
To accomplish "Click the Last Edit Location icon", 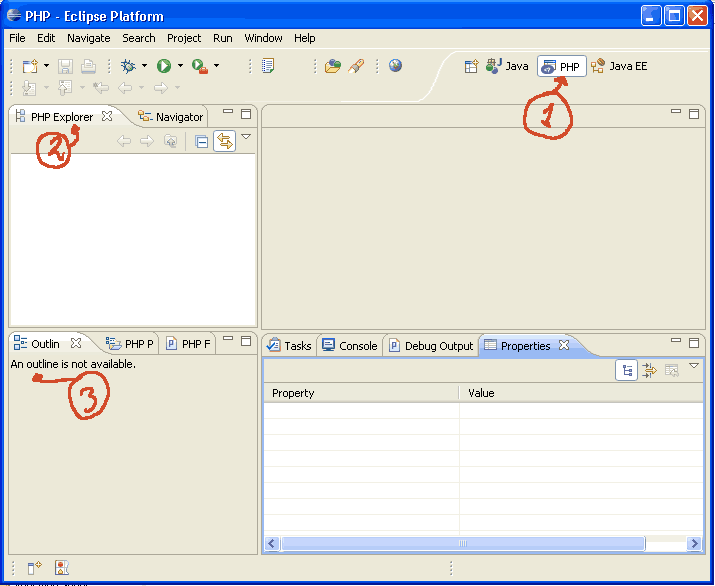I will pos(101,88).
